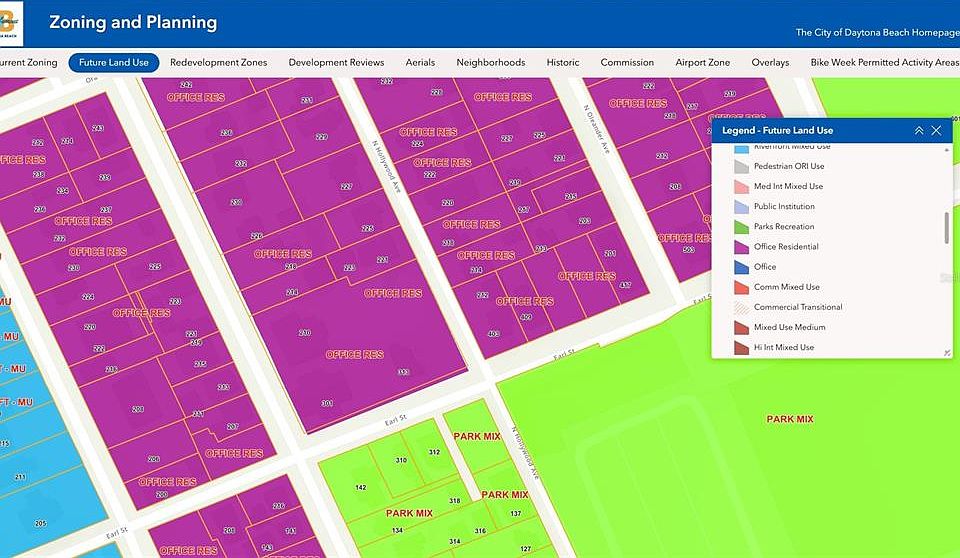Open the Current Zoning tab
960x558 pixels.
click(x=28, y=62)
